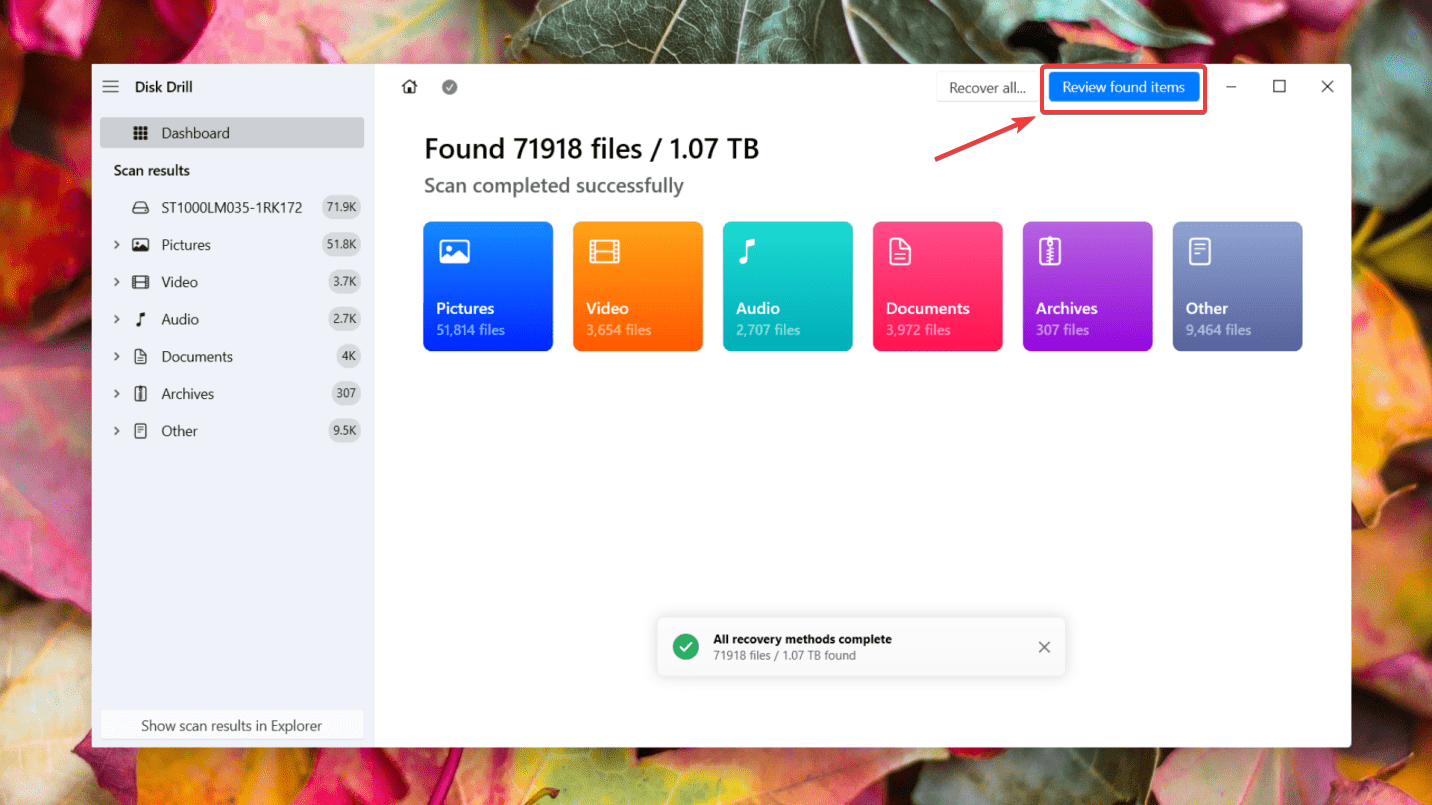
Task: Click the 51.8K badge next to Pictures
Action: click(342, 245)
